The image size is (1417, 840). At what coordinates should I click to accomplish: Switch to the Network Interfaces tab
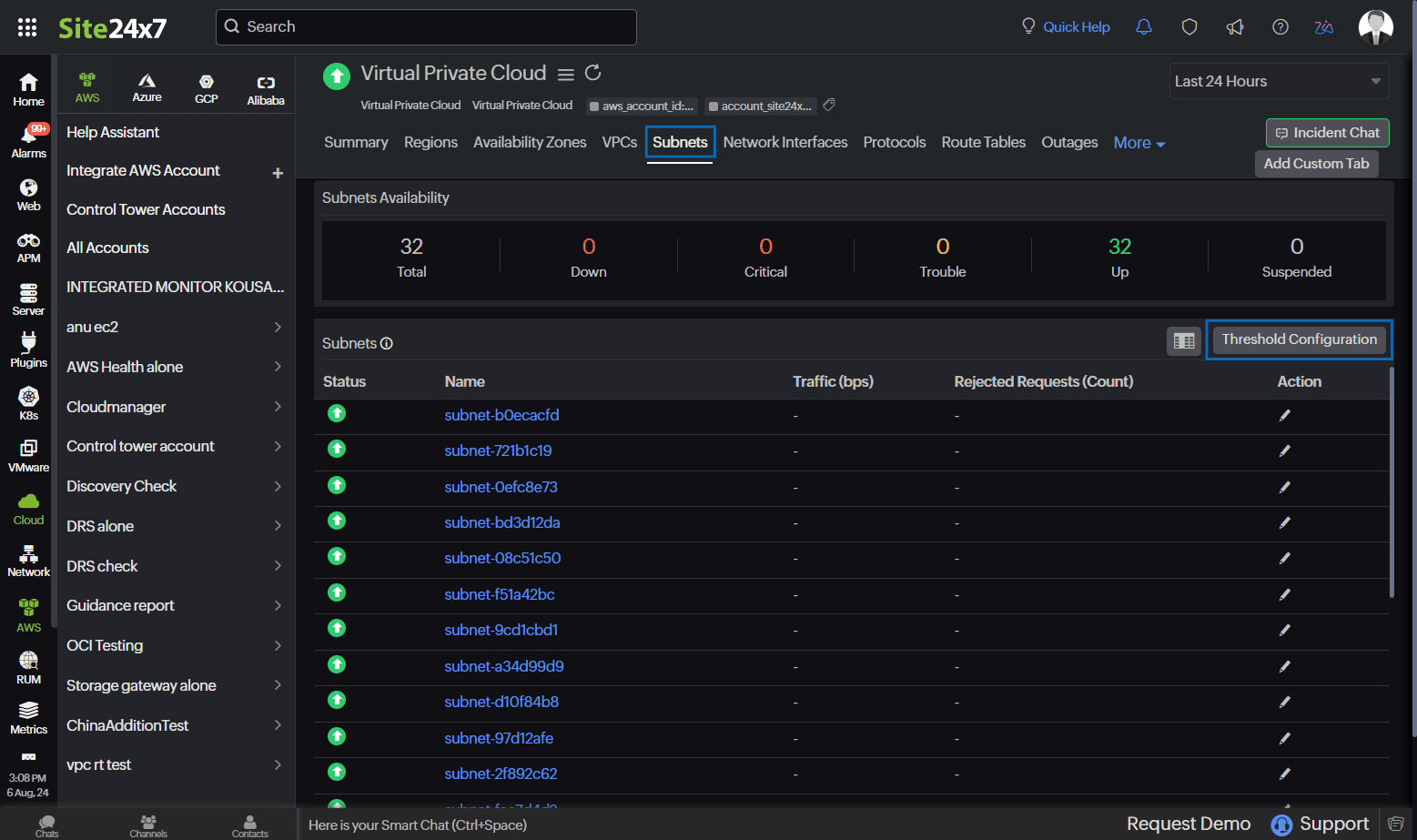click(784, 142)
